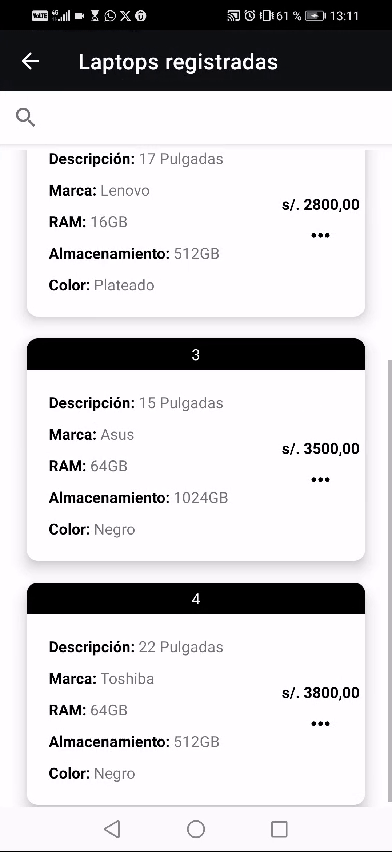This screenshot has width=392, height=852.
Task: Open options menu for Lenovo laptop
Action: [320, 235]
